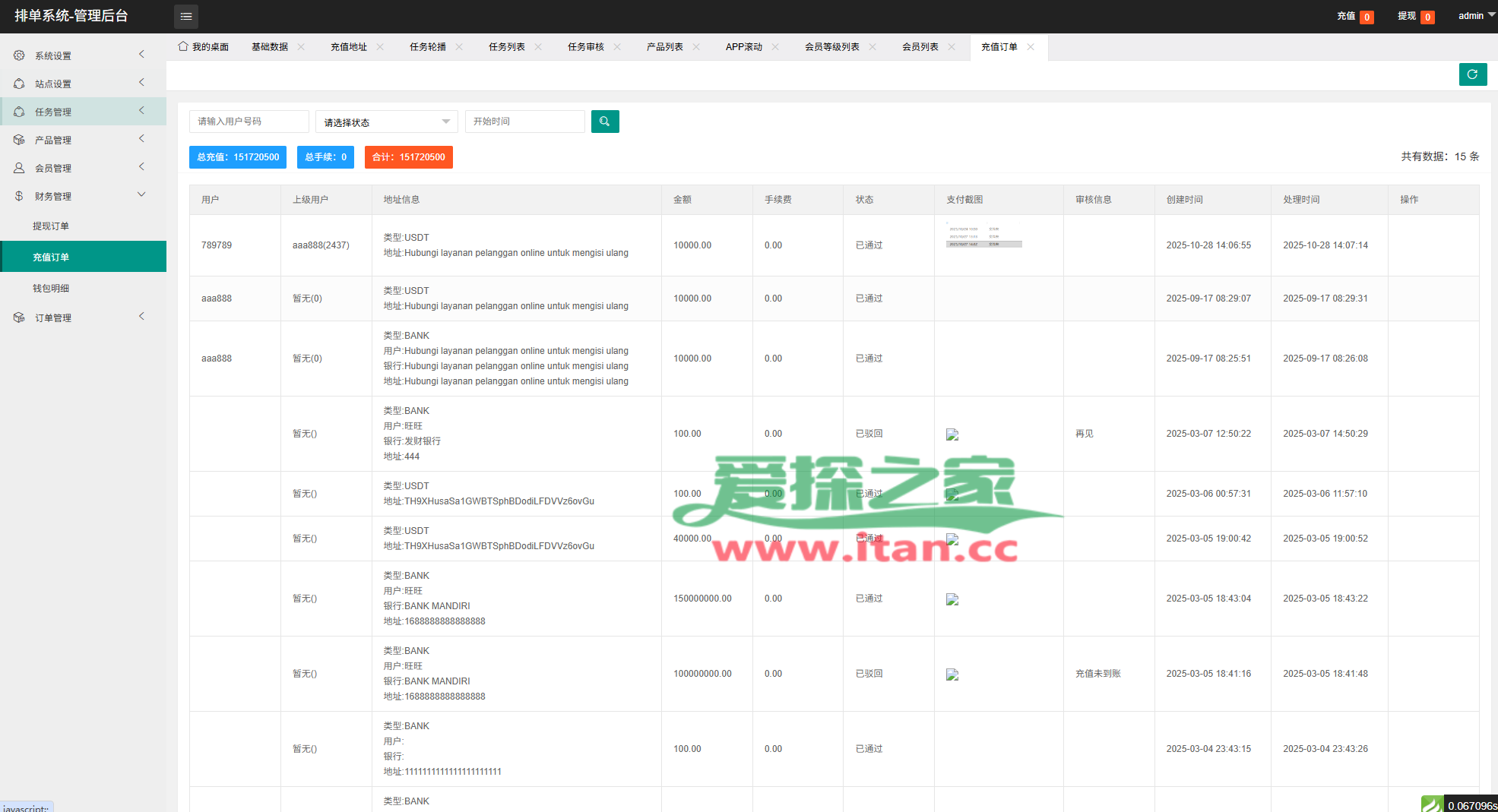The width and height of the screenshot is (1498, 812).
Task: Close the 会员列表 tab
Action: tap(952, 47)
